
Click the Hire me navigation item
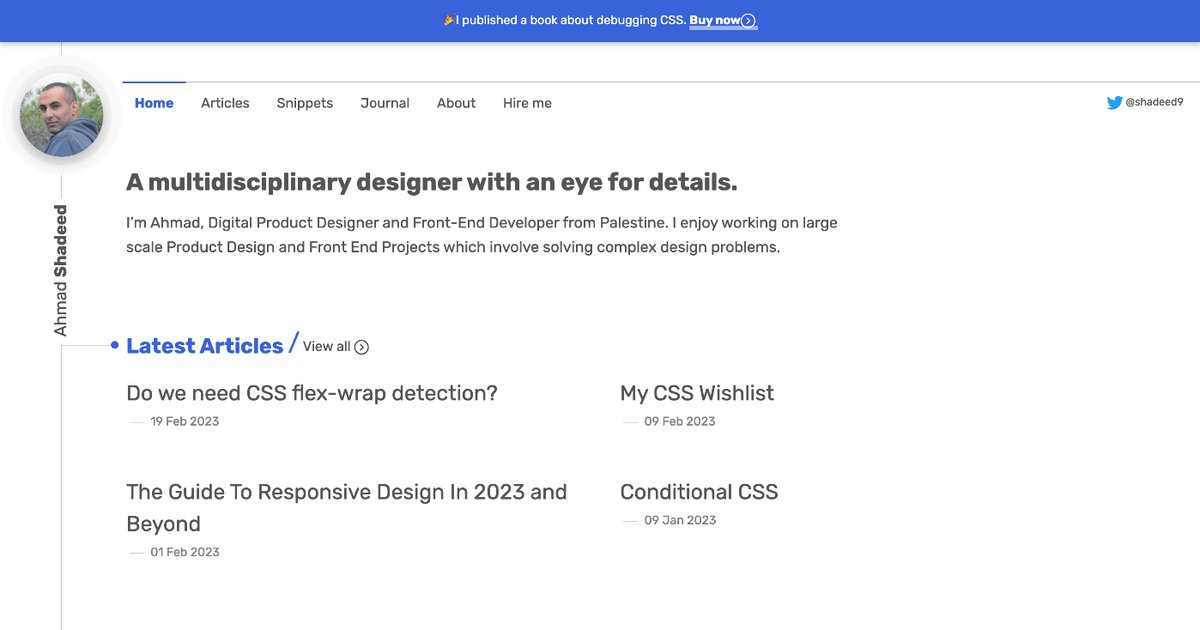pos(526,102)
